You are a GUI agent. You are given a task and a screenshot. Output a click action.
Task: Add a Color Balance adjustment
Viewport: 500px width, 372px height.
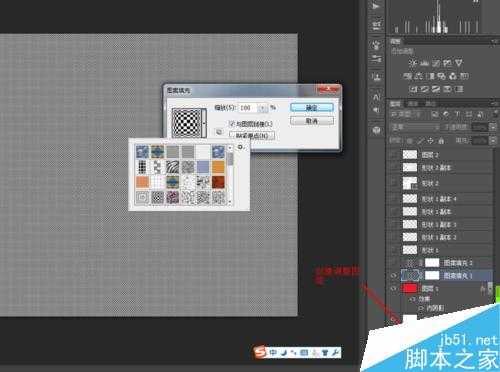coord(419,76)
